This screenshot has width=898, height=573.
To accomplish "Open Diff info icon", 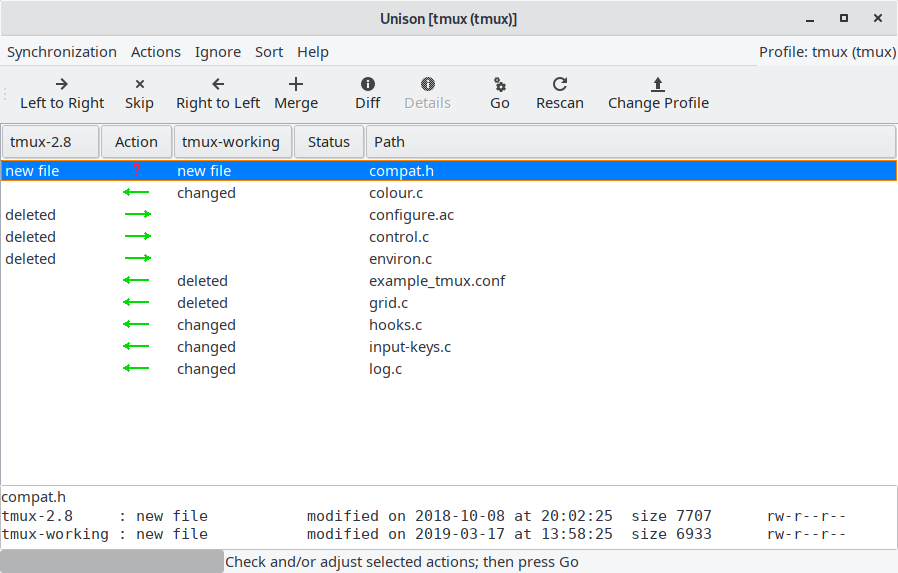I will coord(368,84).
